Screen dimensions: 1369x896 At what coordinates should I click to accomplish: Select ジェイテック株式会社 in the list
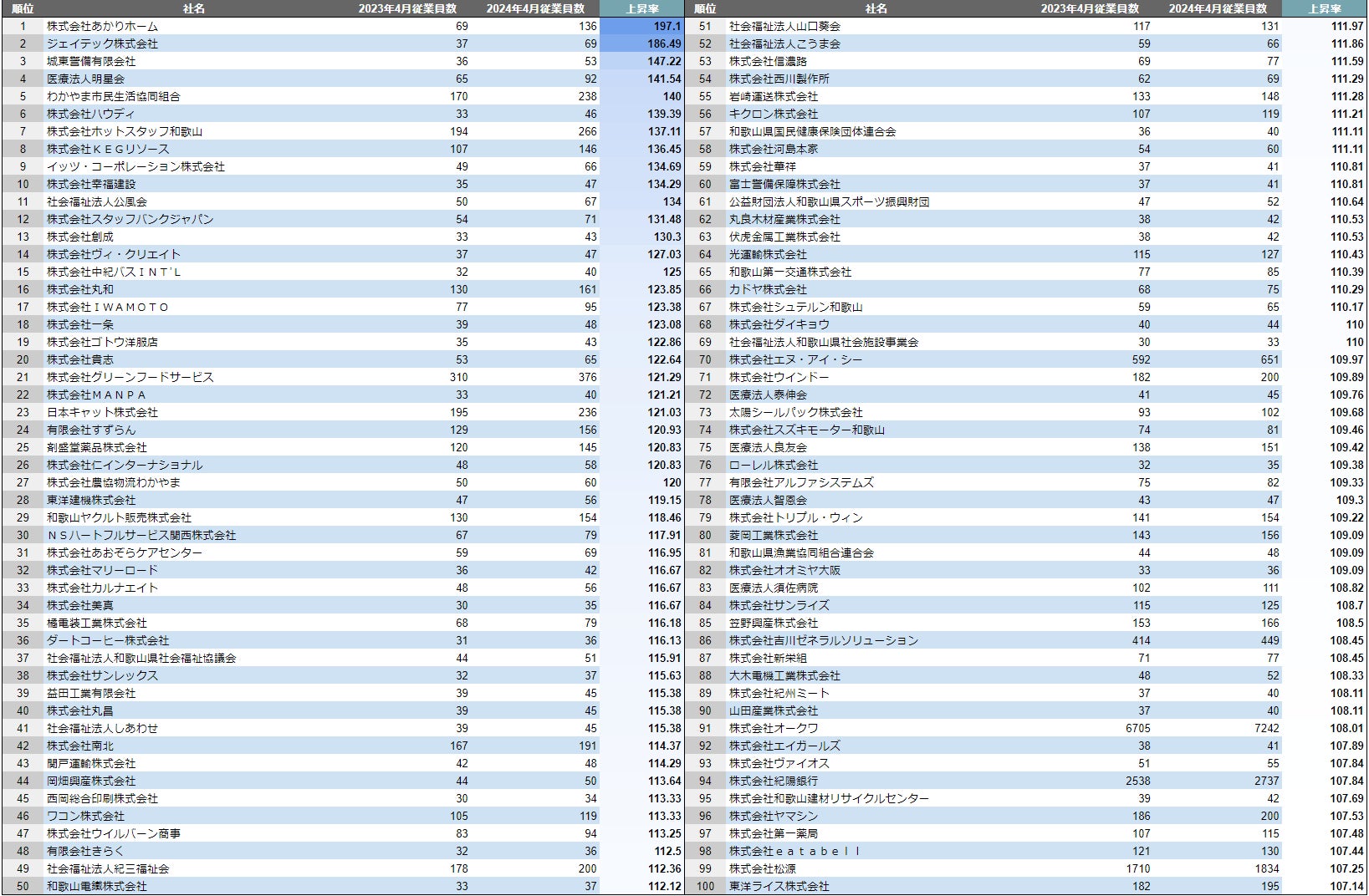coord(102,43)
